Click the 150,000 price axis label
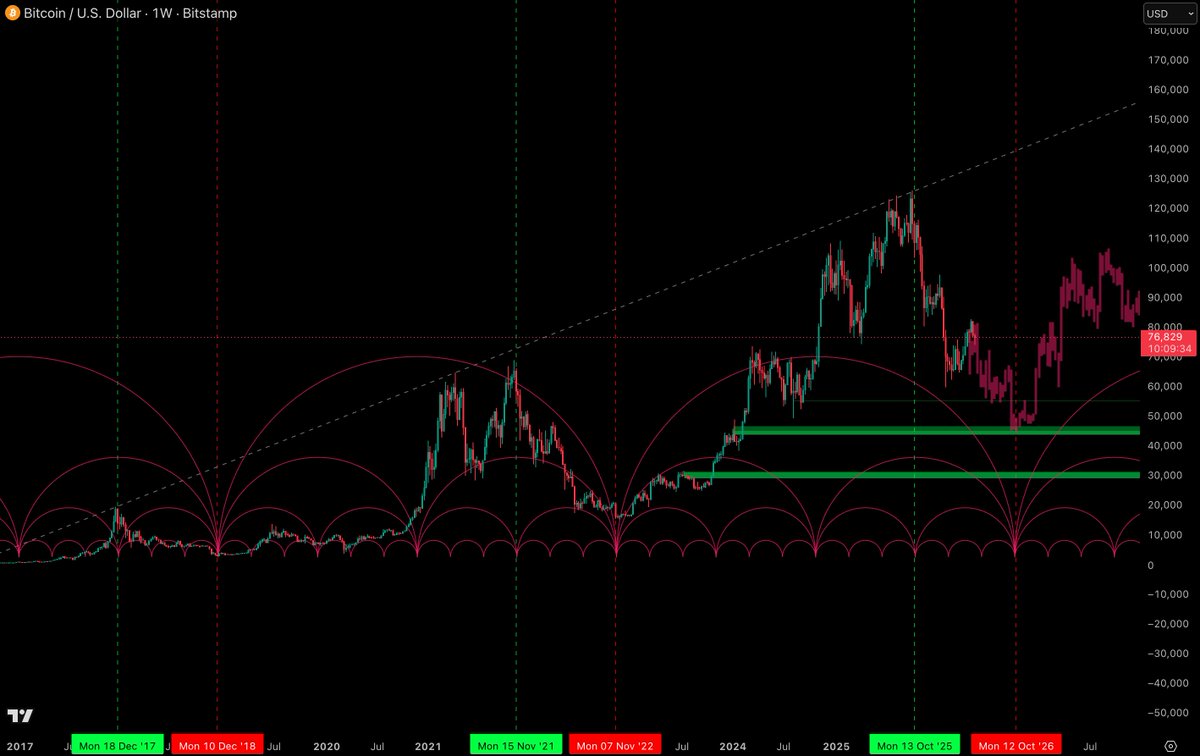1200x756 pixels. [x=1170, y=119]
